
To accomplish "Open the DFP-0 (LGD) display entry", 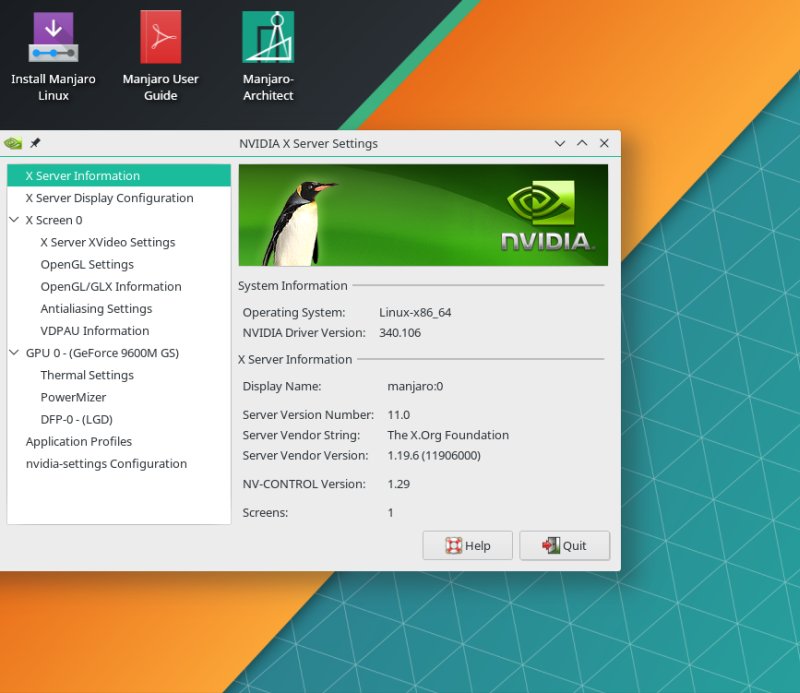I will 78,419.
